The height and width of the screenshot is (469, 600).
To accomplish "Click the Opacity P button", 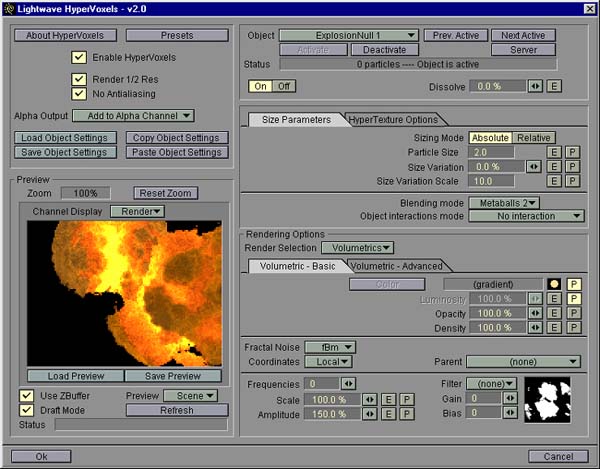I will click(574, 313).
